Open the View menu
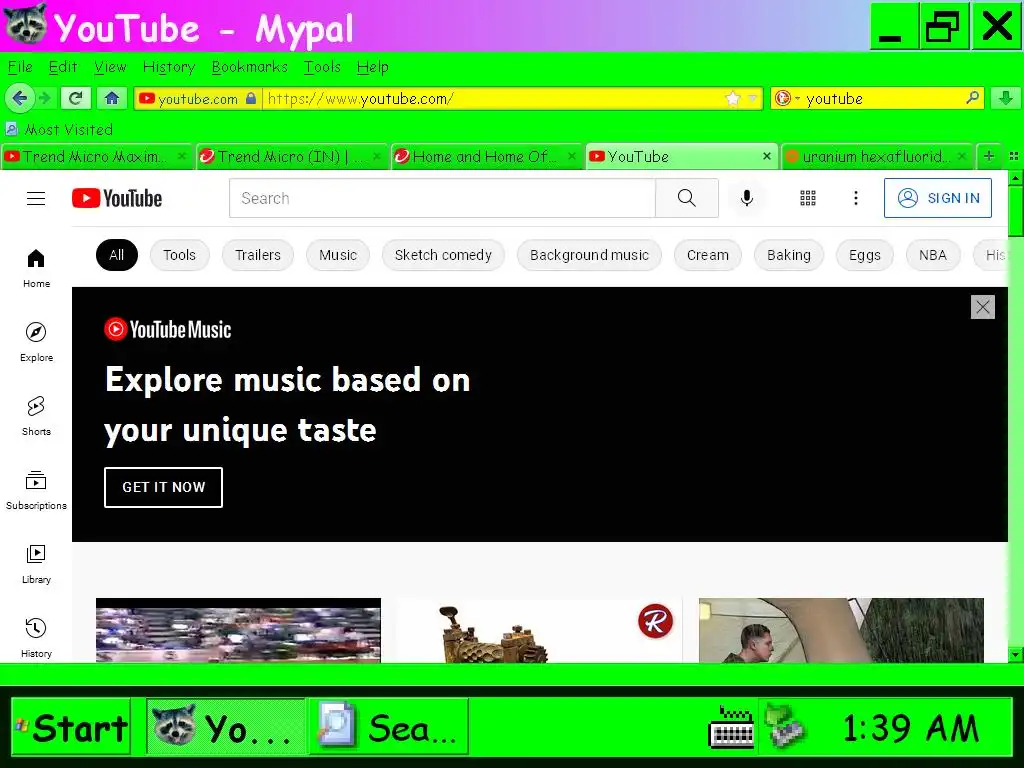 point(110,67)
